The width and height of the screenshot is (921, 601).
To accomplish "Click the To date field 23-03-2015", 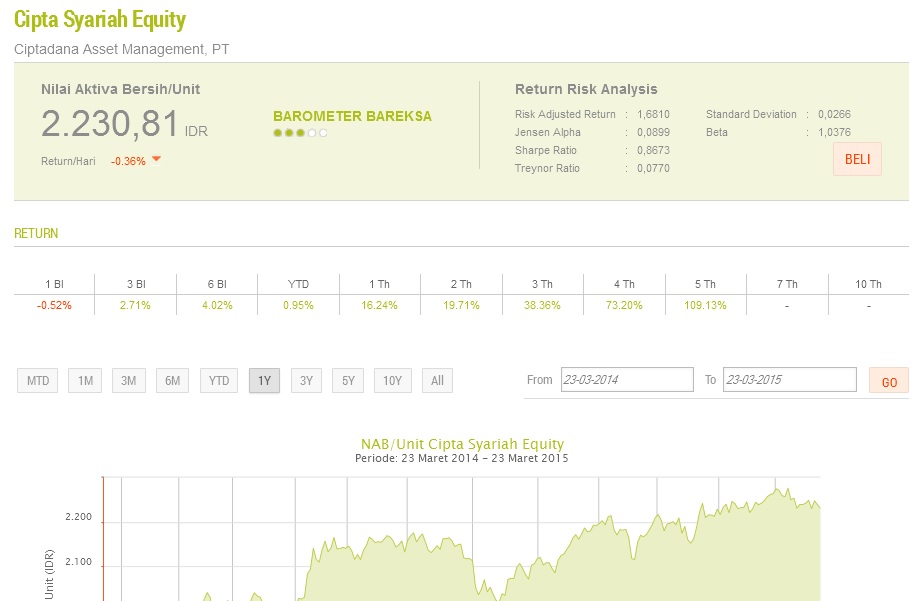I will [789, 380].
